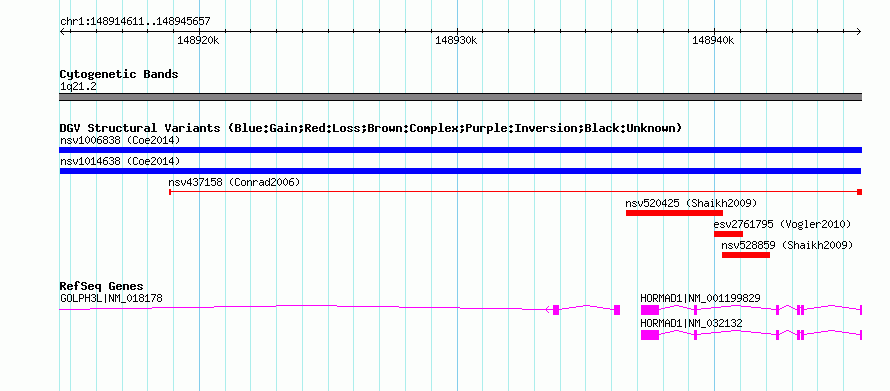The width and height of the screenshot is (890, 391).
Task: Click the gray 1q21.2 cytogenetic band bar
Action: pos(460,97)
